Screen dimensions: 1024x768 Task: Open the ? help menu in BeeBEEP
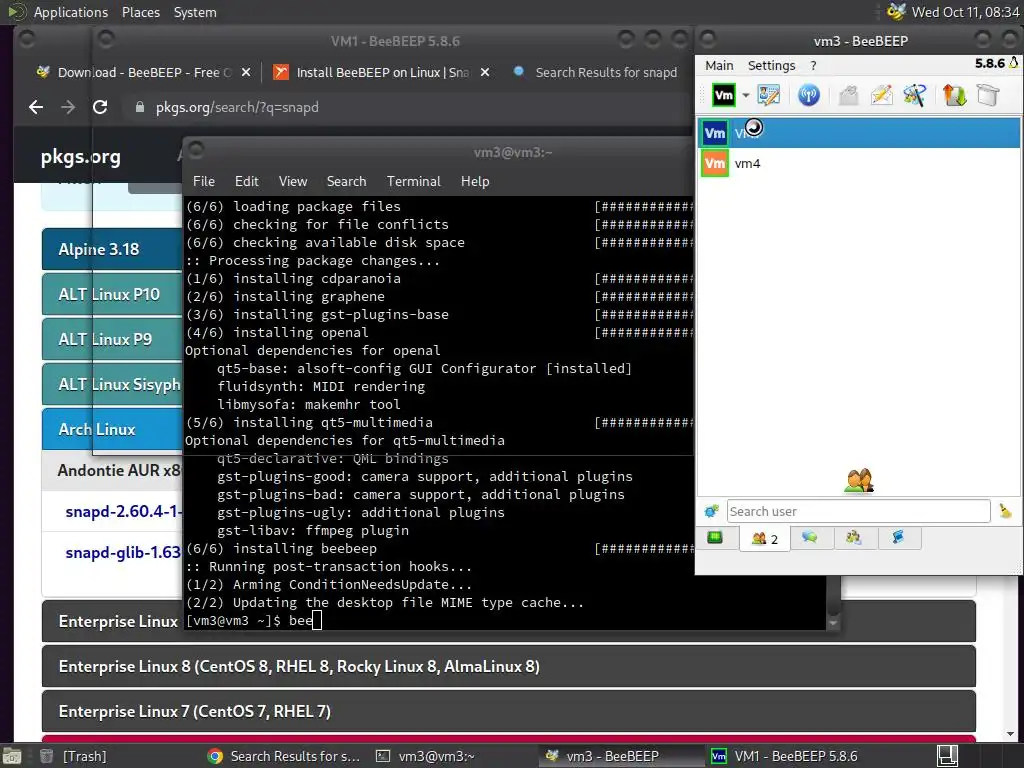point(813,65)
